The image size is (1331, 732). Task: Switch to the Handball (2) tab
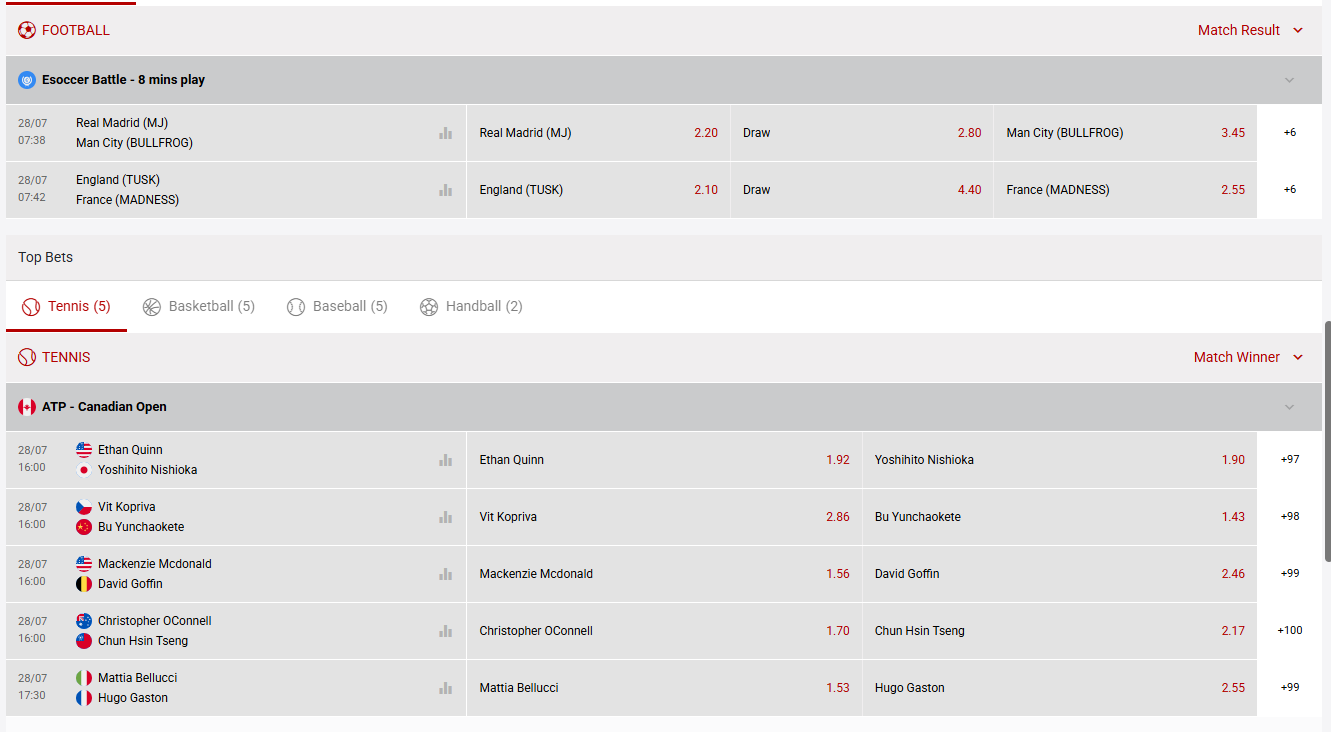coord(471,306)
